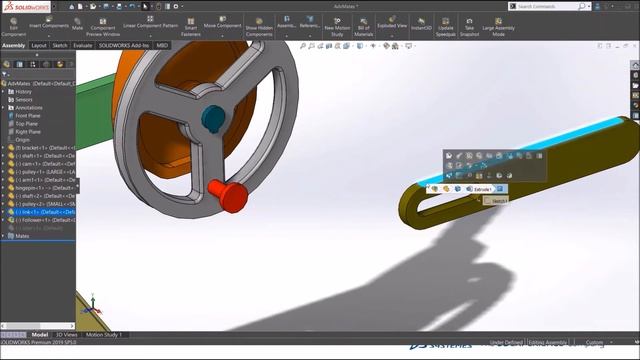The height and width of the screenshot is (360, 640).
Task: Open Motion Study 1 bottom tab
Action: (104, 335)
